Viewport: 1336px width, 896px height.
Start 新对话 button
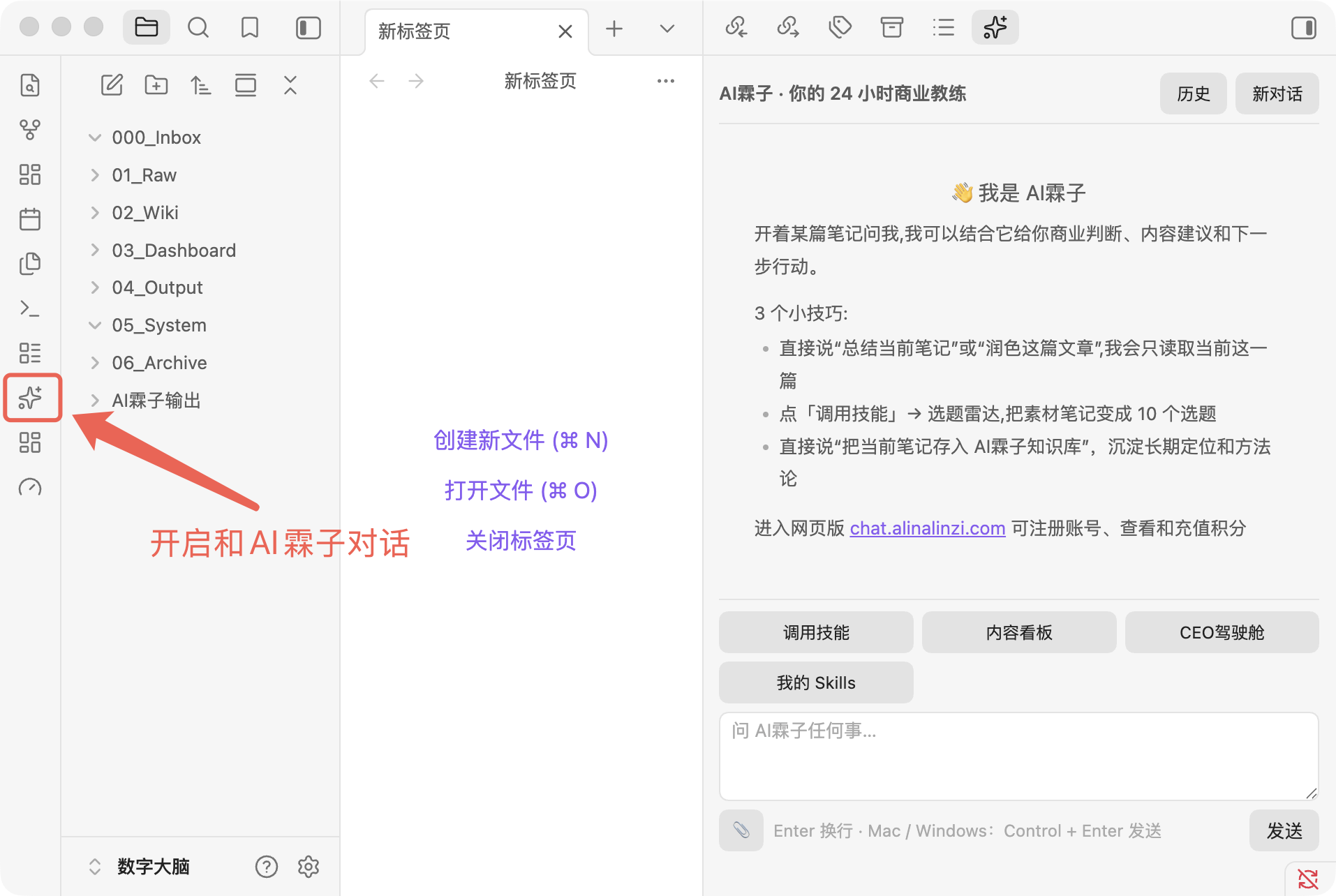[x=1277, y=94]
